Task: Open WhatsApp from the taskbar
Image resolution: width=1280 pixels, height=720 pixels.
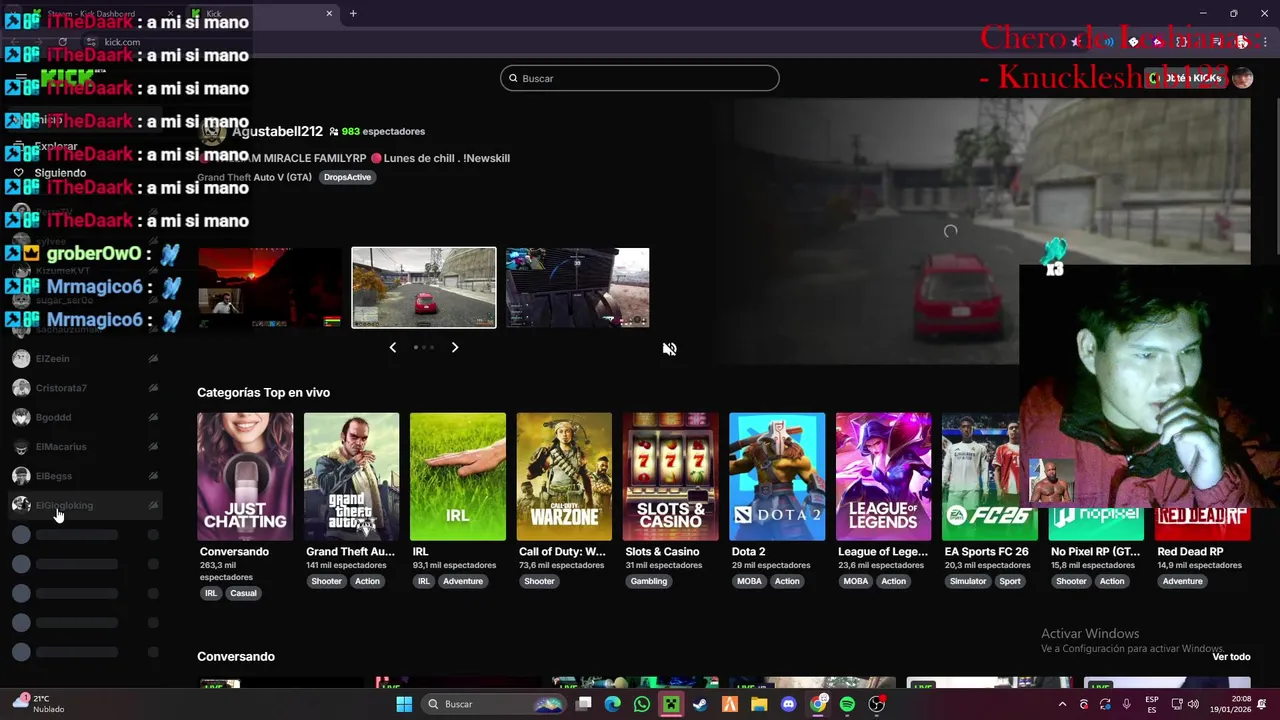Action: pyautogui.click(x=642, y=704)
